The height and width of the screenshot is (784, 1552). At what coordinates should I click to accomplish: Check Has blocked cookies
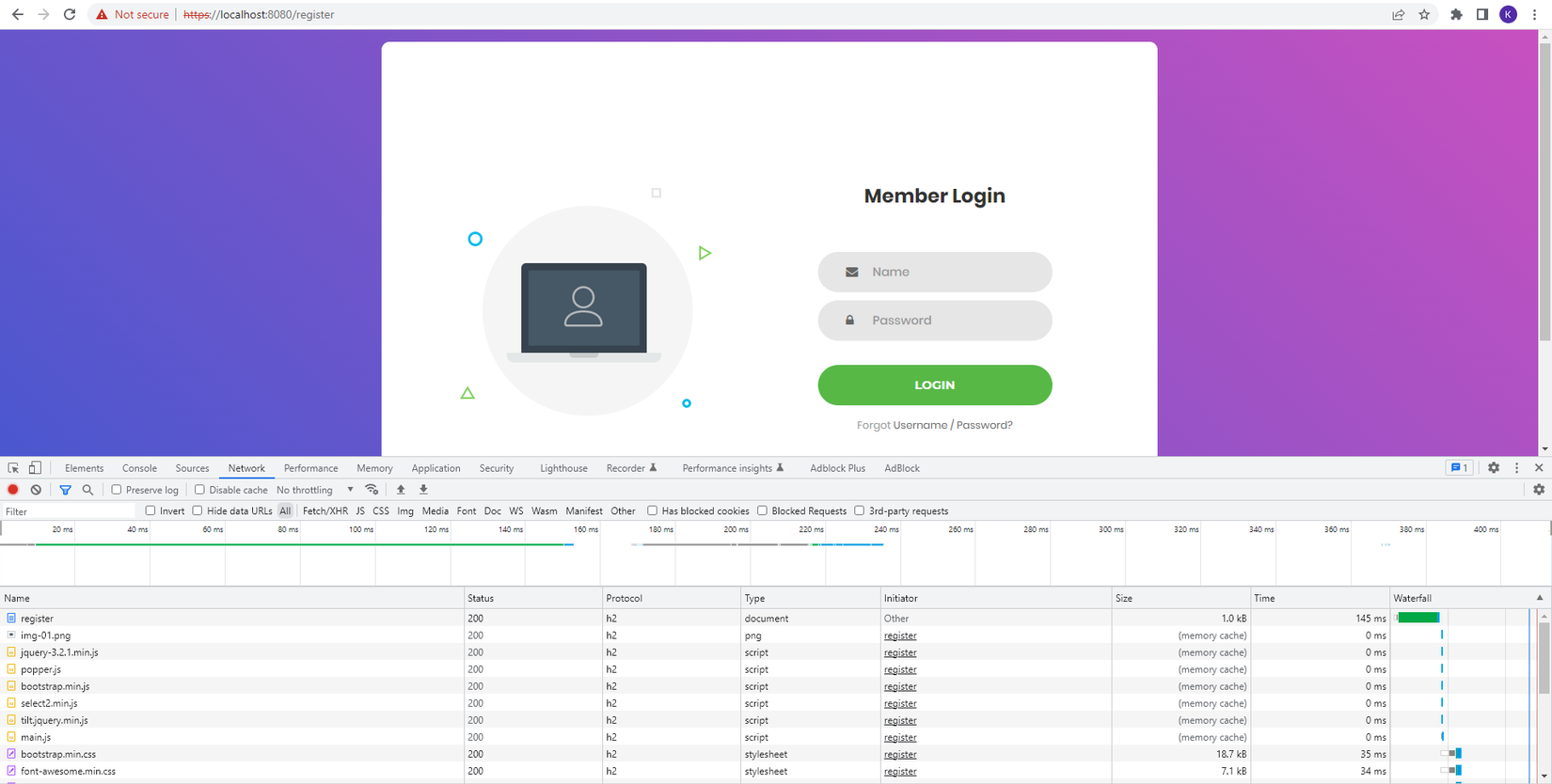[x=653, y=511]
